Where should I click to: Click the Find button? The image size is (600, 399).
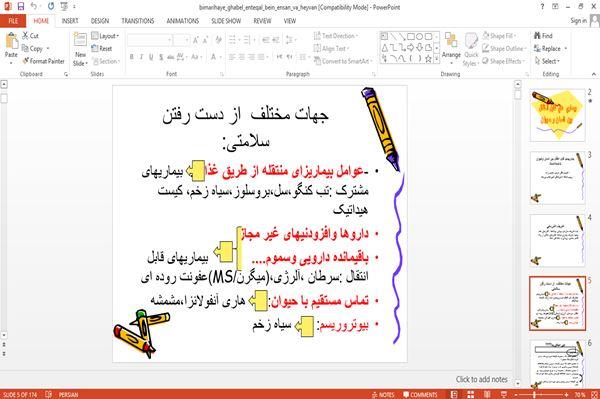[x=543, y=36]
